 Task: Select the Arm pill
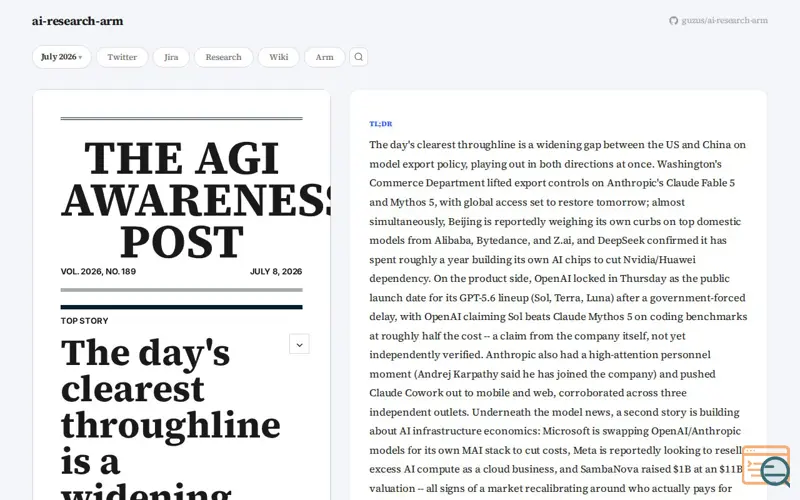(324, 57)
